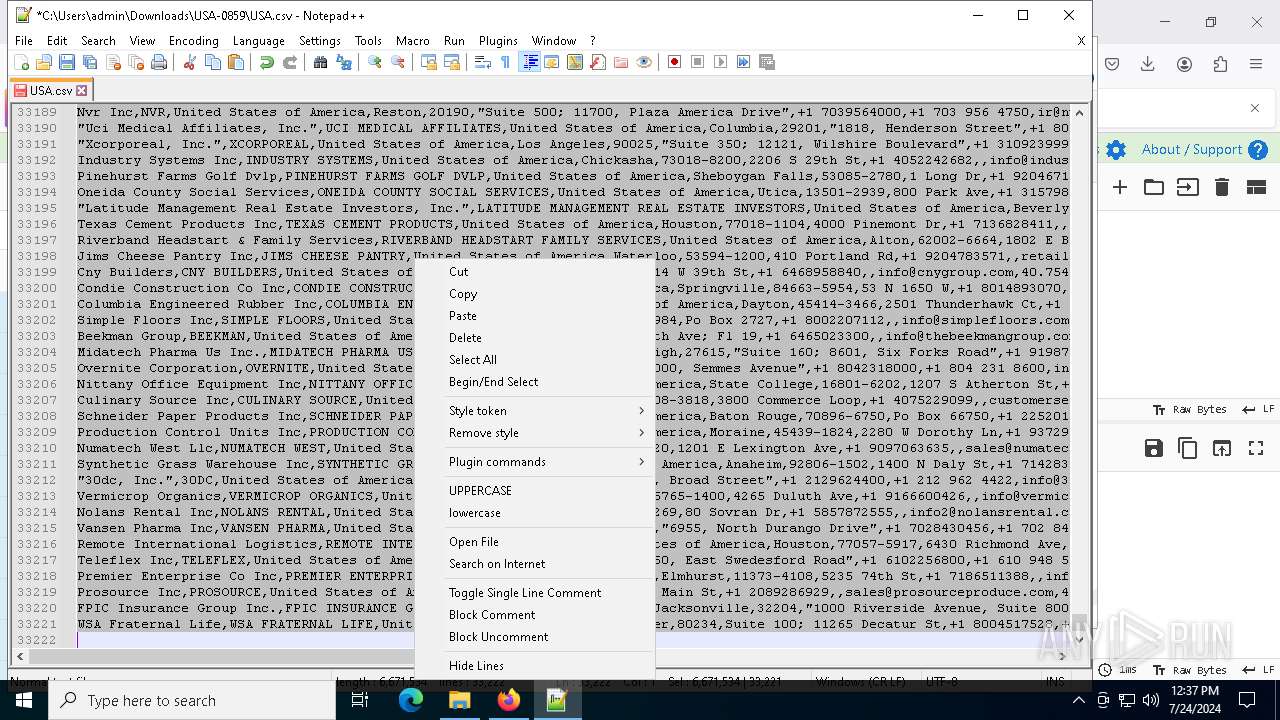Open Microsoft Edge from the taskbar

pyautogui.click(x=411, y=701)
